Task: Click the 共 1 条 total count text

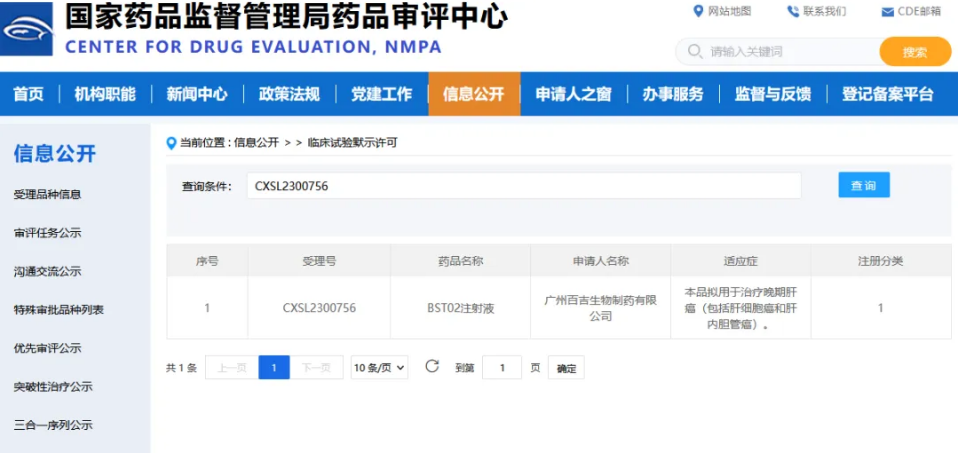Action: [181, 368]
